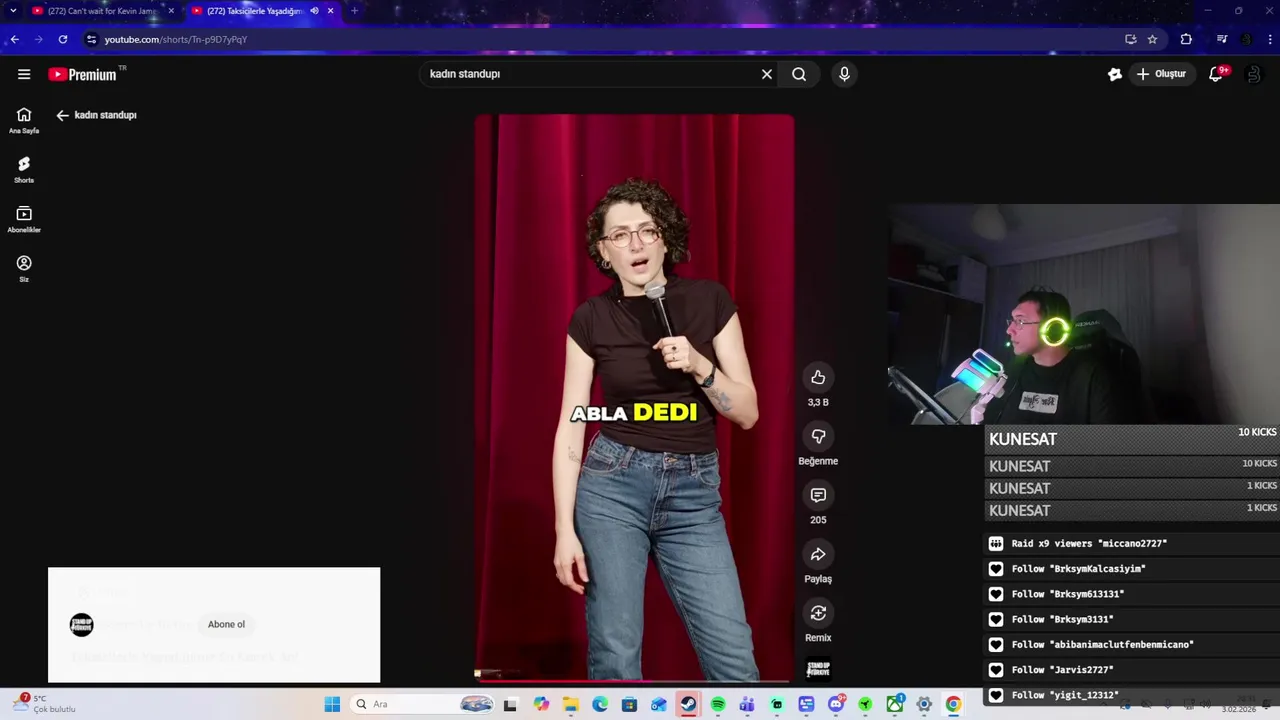Screen dimensions: 1280x720
Task: Open the media control icon in Chrome toolbar
Action: [x=1222, y=39]
